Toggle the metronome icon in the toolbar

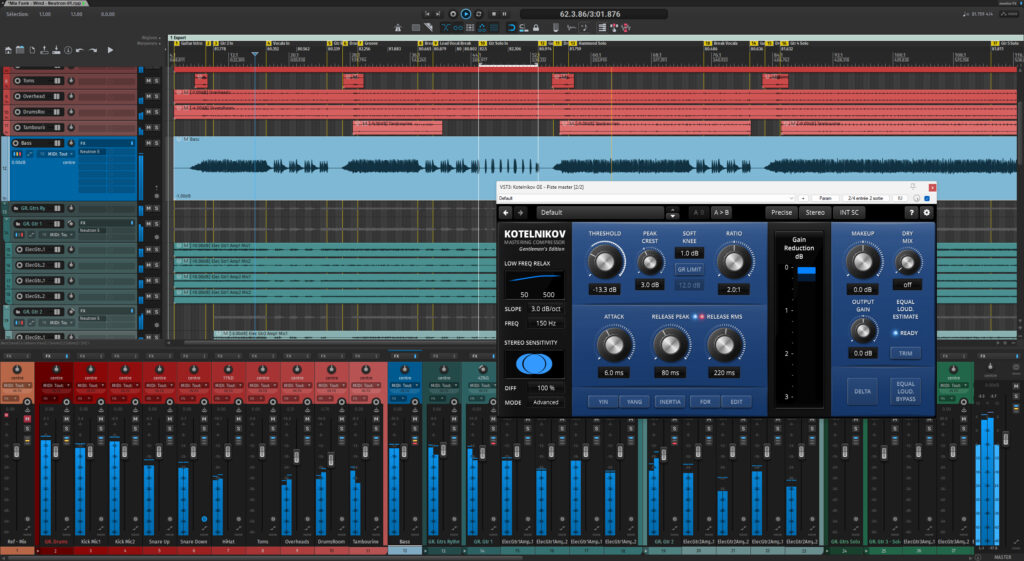pyautogui.click(x=398, y=27)
